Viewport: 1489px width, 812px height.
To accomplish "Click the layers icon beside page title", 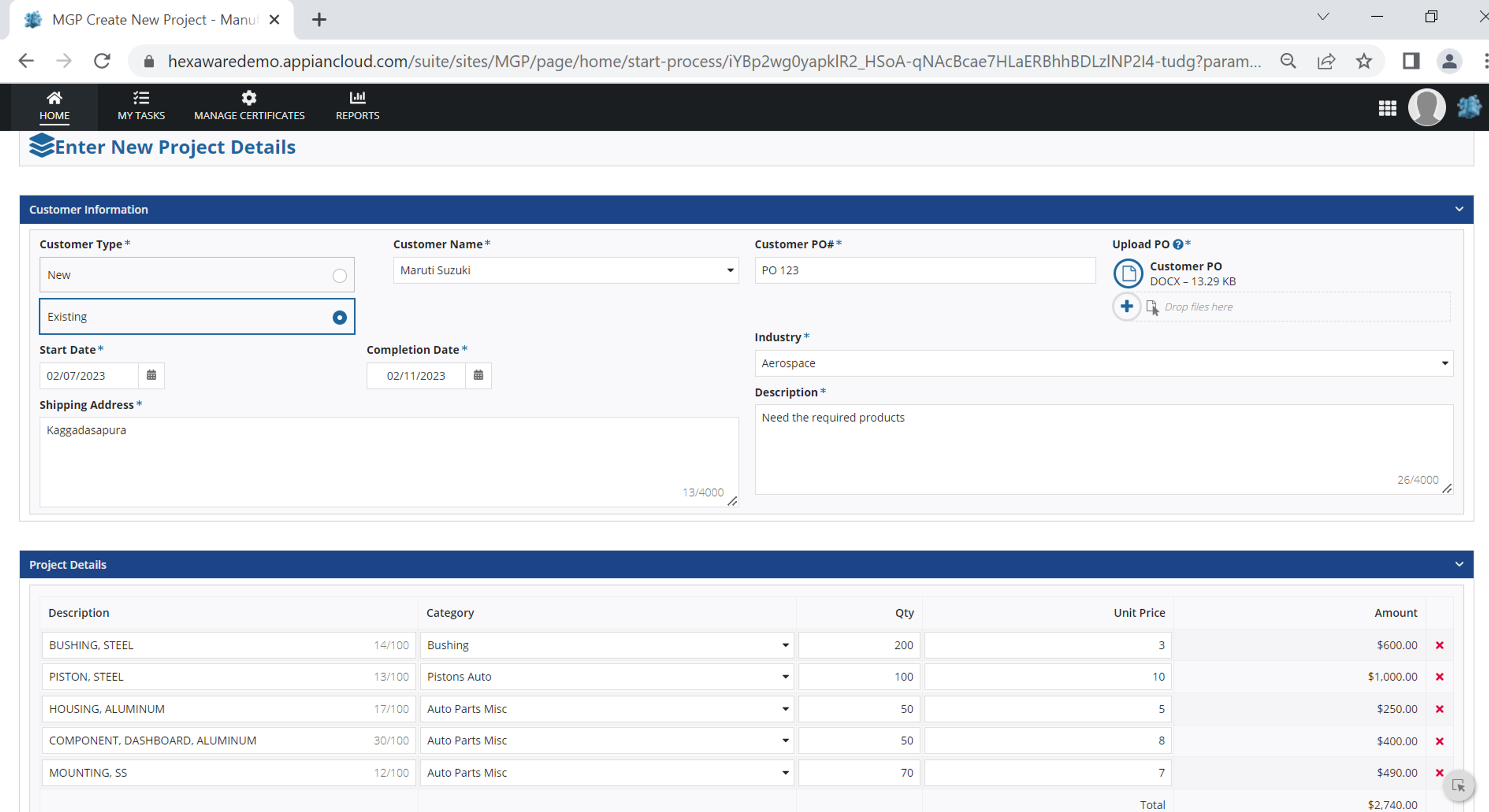I will point(41,146).
